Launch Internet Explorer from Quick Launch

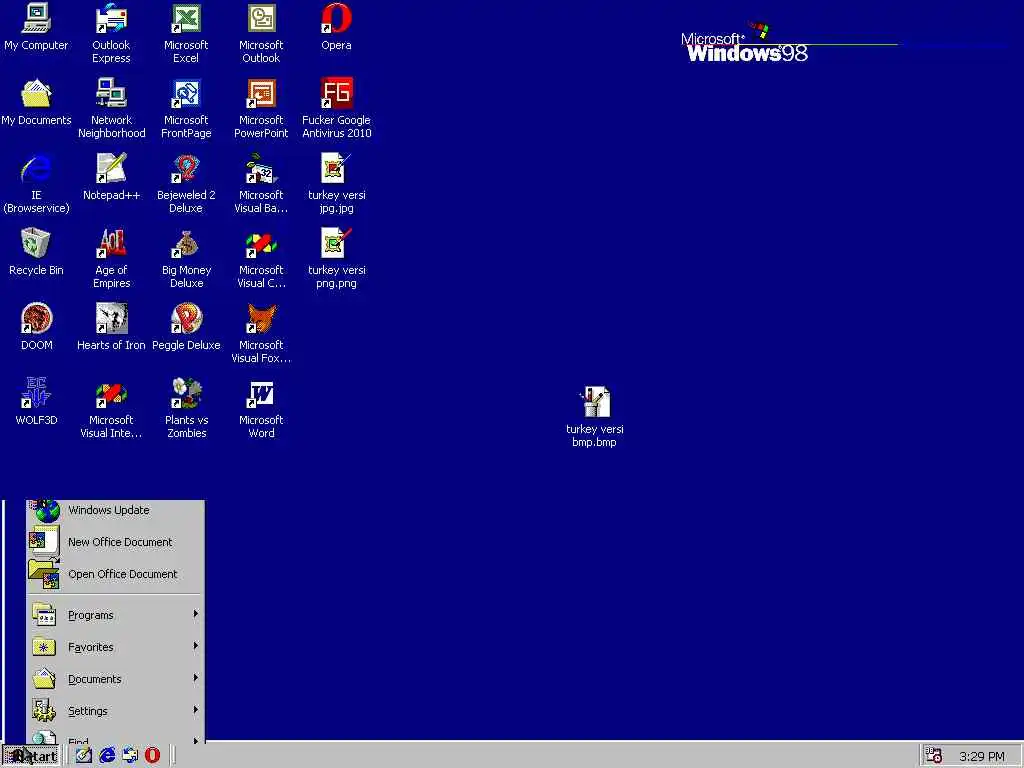[x=106, y=756]
